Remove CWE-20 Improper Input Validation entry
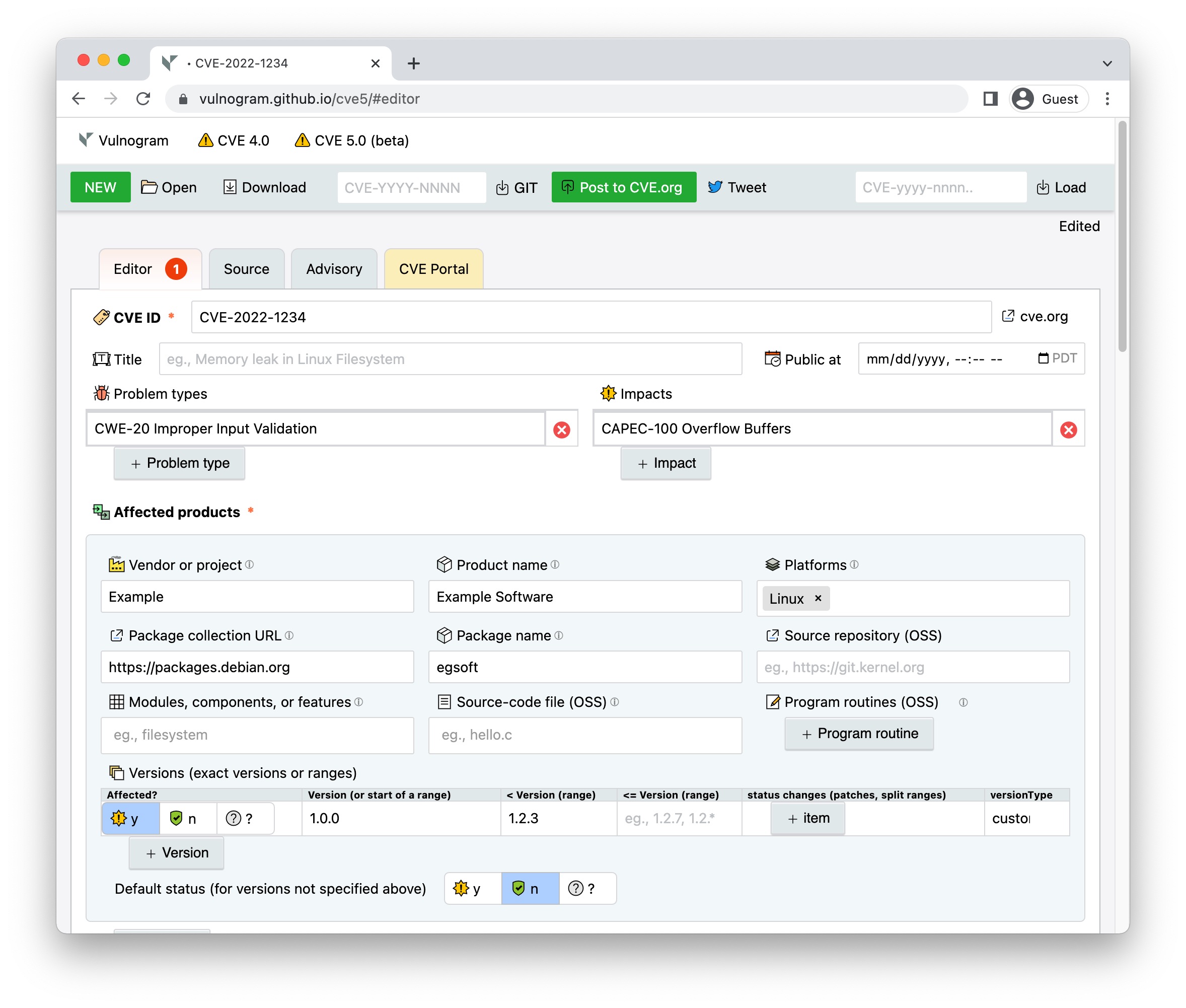Viewport: 1186px width, 1008px height. [562, 430]
